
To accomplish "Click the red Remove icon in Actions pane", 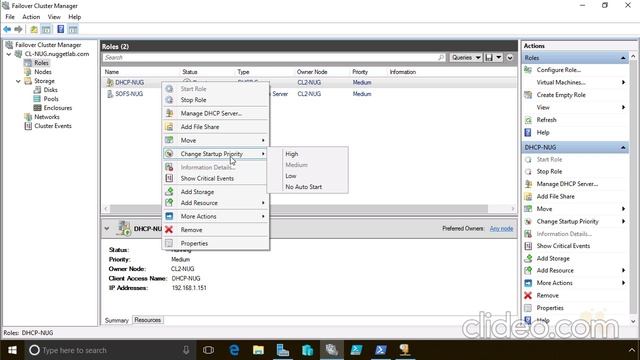I will point(528,295).
